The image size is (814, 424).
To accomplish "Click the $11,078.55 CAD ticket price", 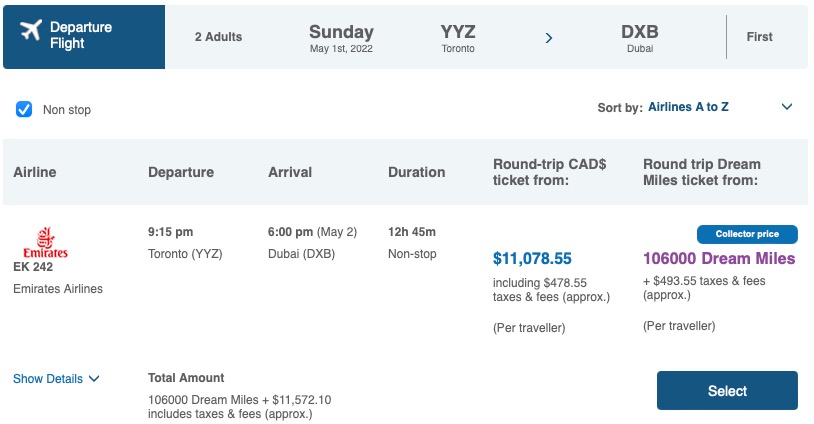I will tap(546, 258).
